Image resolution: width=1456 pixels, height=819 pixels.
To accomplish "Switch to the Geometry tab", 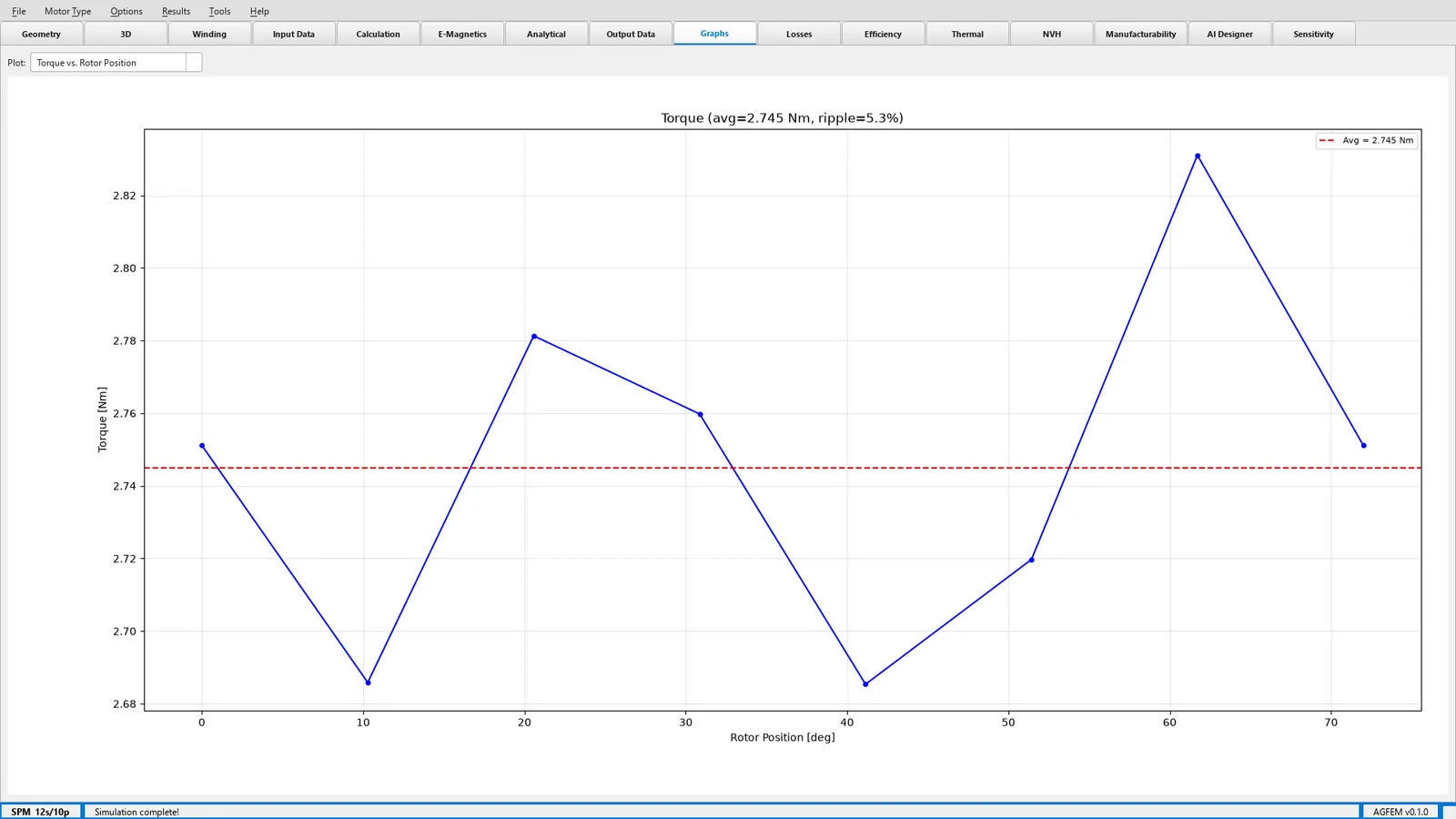I will point(41,34).
